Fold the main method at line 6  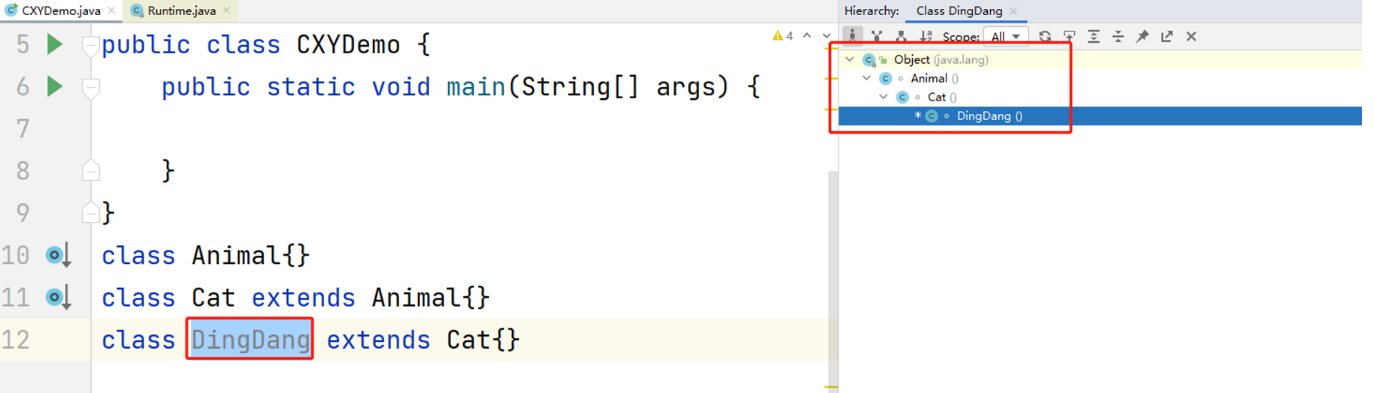coord(90,88)
